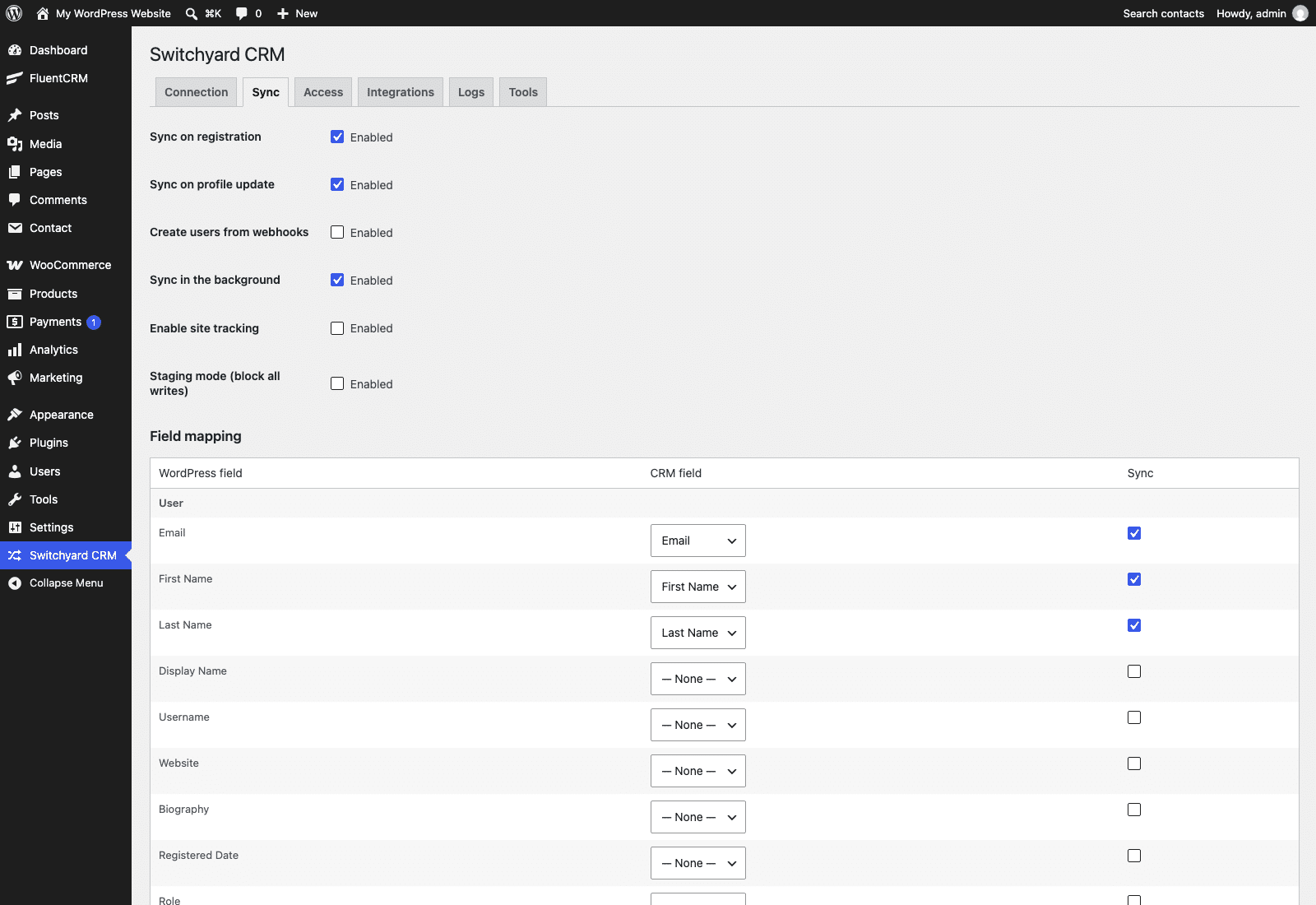Expand Display Name CRM field dropdown
This screenshot has width=1316, height=905.
tap(697, 679)
